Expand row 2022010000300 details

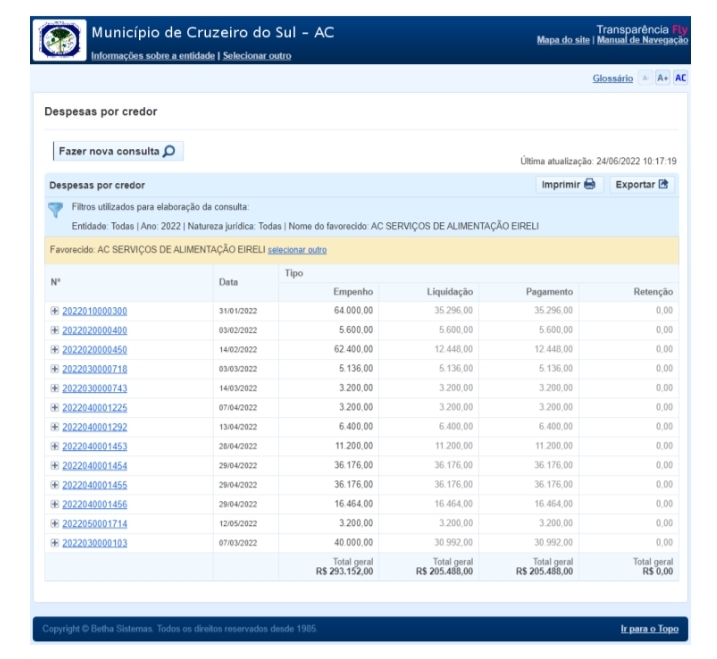[x=55, y=311]
